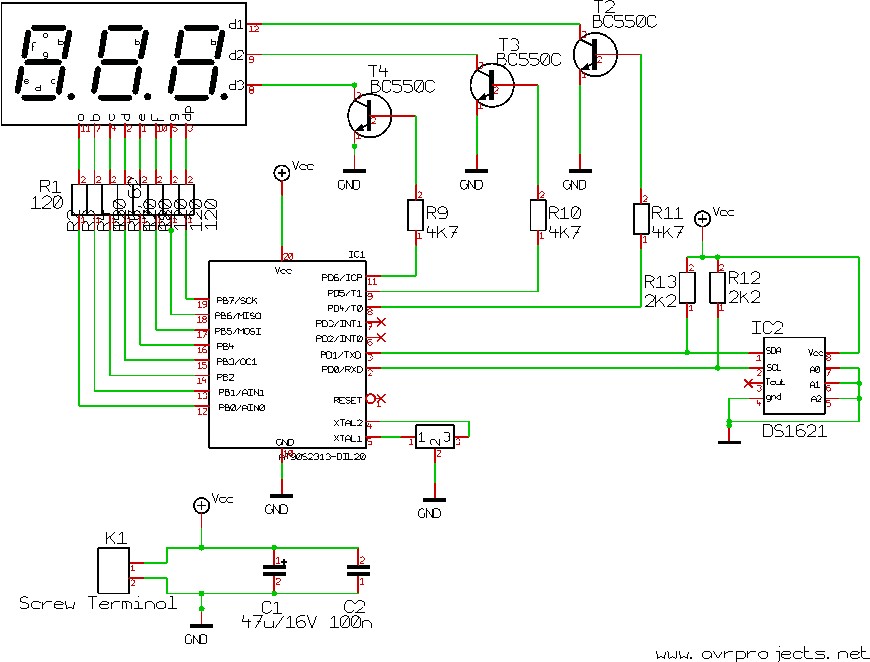The width and height of the screenshot is (870, 662).
Task: Click the C1 electrolytic capacitor symbol
Action: (275, 570)
